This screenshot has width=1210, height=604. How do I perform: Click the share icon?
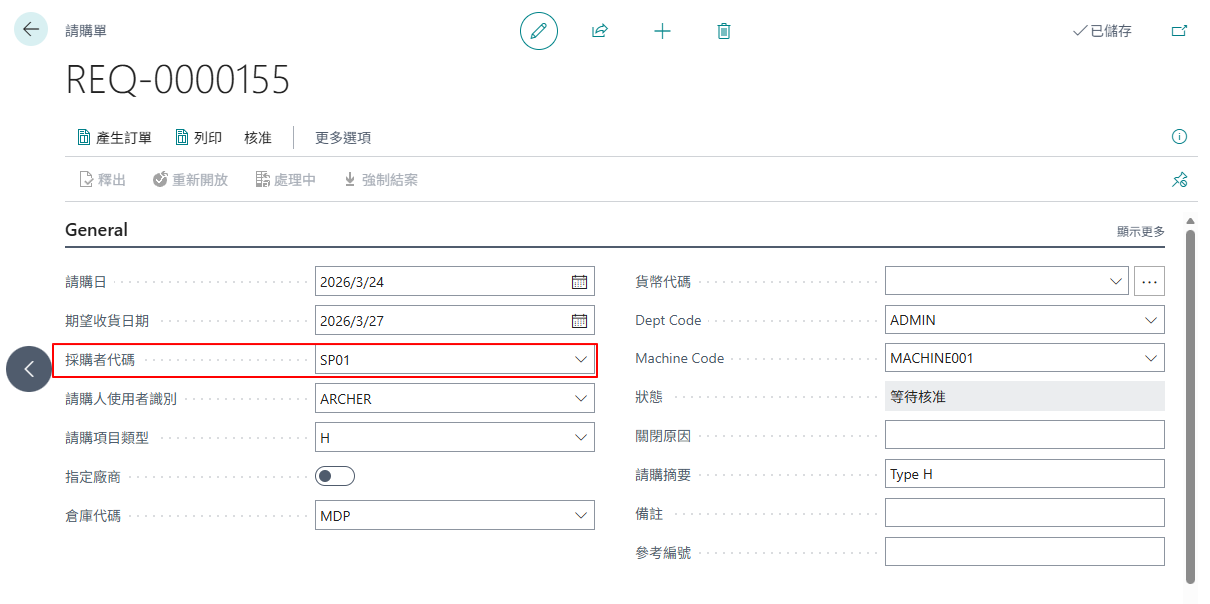600,31
